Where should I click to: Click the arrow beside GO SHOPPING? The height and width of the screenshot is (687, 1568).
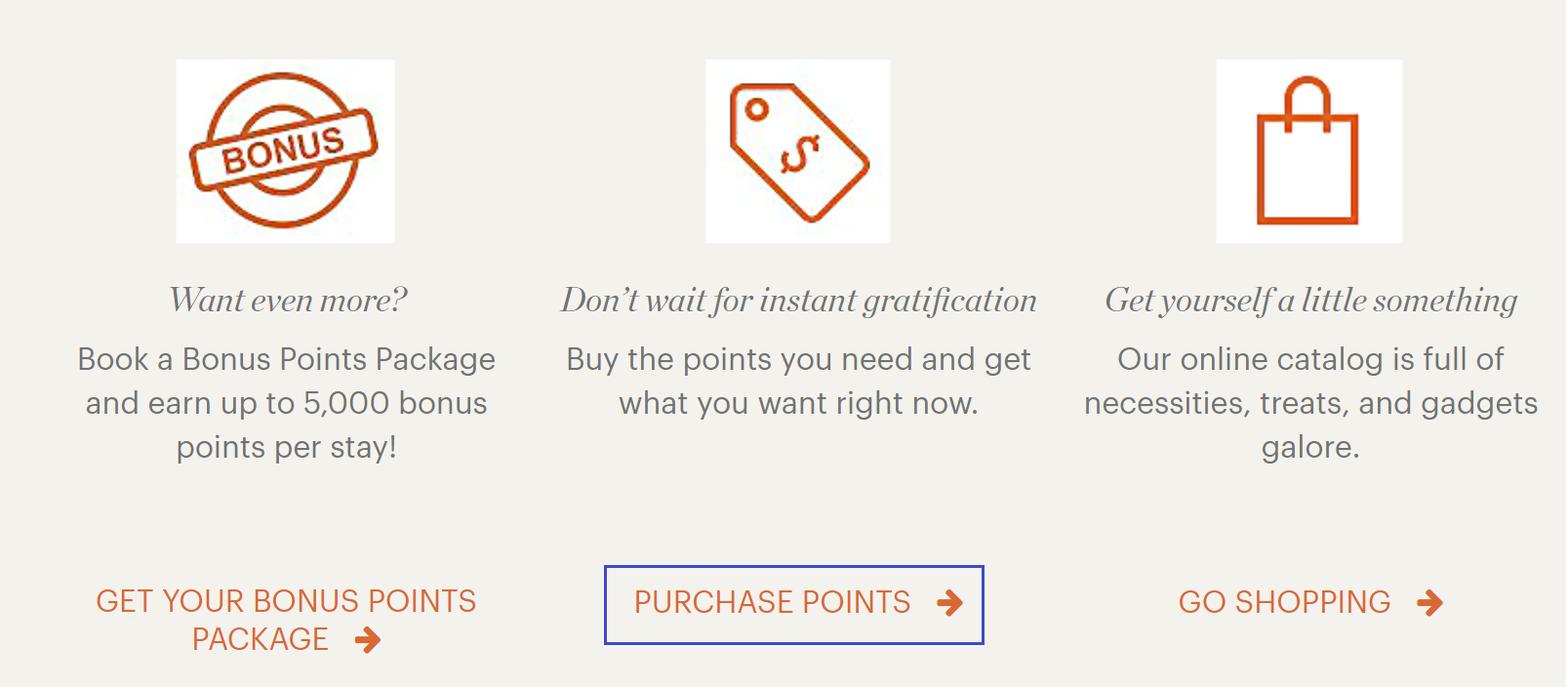coord(1429,603)
